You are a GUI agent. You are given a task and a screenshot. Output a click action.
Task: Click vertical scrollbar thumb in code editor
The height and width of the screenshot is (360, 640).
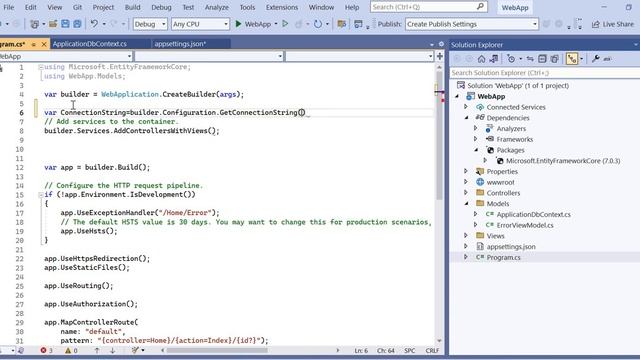click(439, 135)
